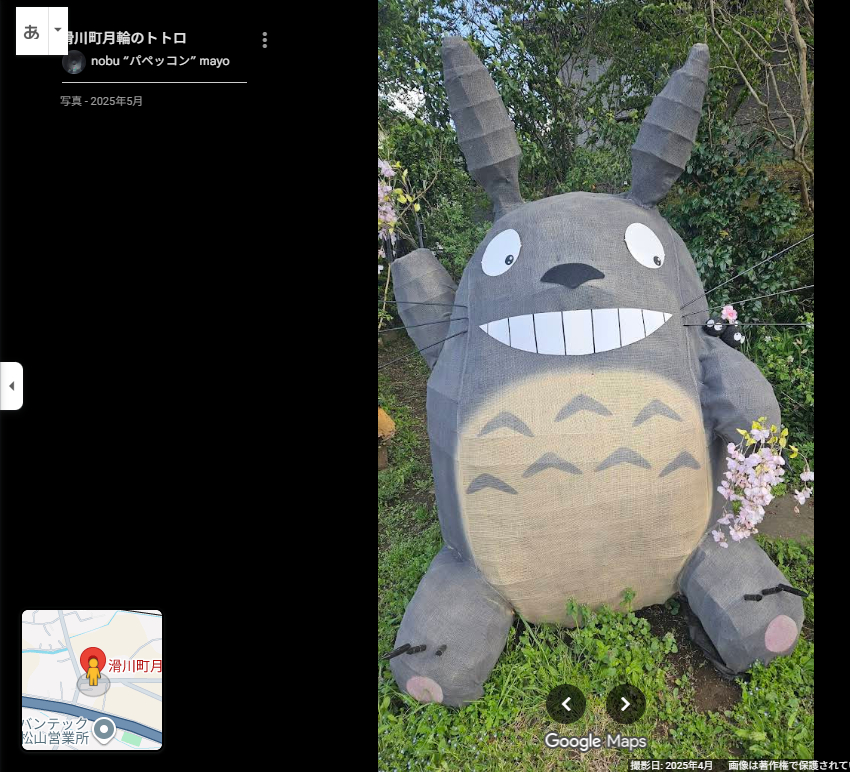Image resolution: width=850 pixels, height=772 pixels.
Task: Click the 滑川町月 label on the minimap
Action: (x=135, y=666)
